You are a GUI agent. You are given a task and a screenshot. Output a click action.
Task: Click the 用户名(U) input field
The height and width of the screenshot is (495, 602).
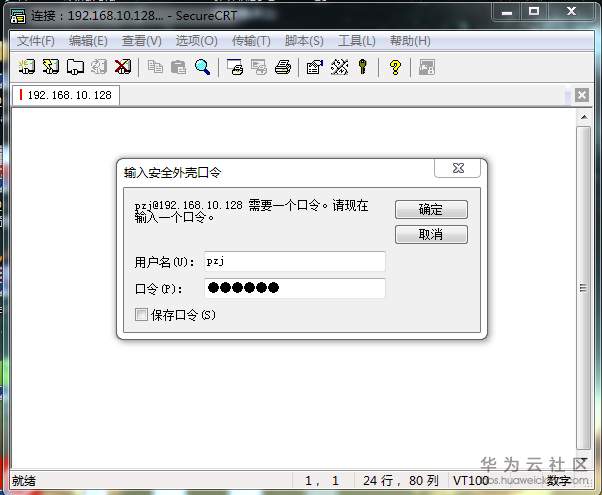point(294,262)
